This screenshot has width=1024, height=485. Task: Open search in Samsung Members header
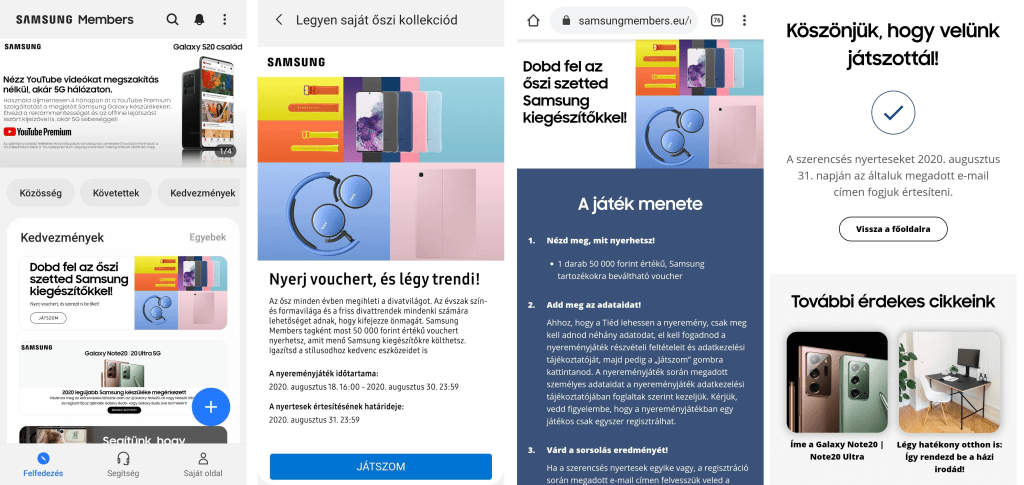(172, 20)
